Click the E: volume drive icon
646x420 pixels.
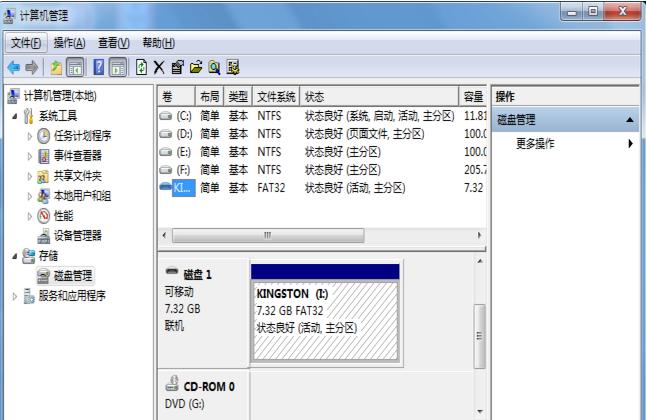[x=166, y=152]
